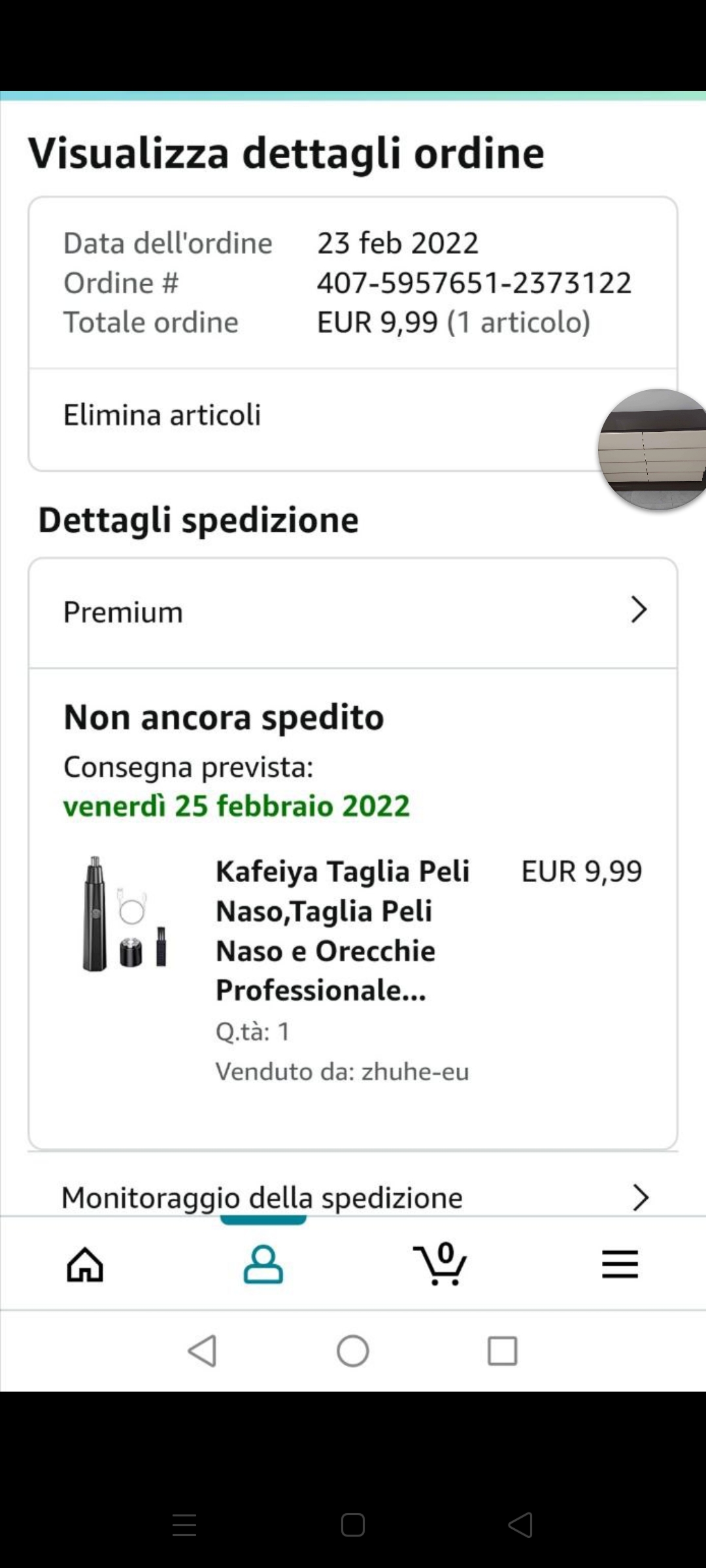Tap the Android home circle button
Screen dimensions: 706x1568
click(353, 1350)
